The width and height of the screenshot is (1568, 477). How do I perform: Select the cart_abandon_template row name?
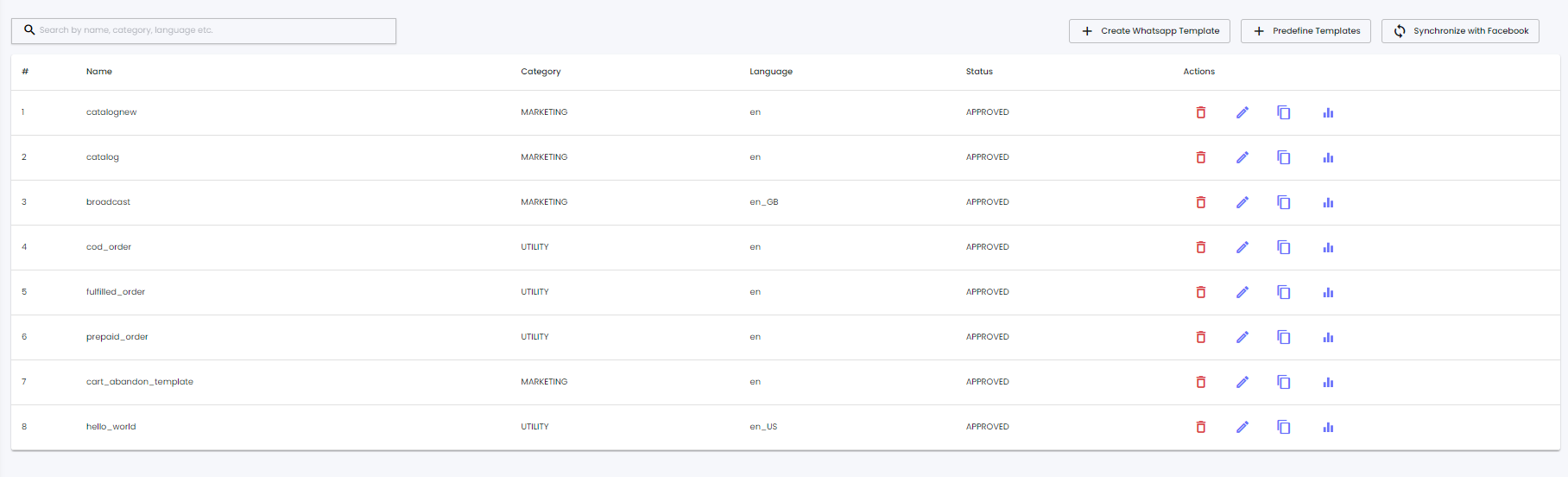pos(140,382)
